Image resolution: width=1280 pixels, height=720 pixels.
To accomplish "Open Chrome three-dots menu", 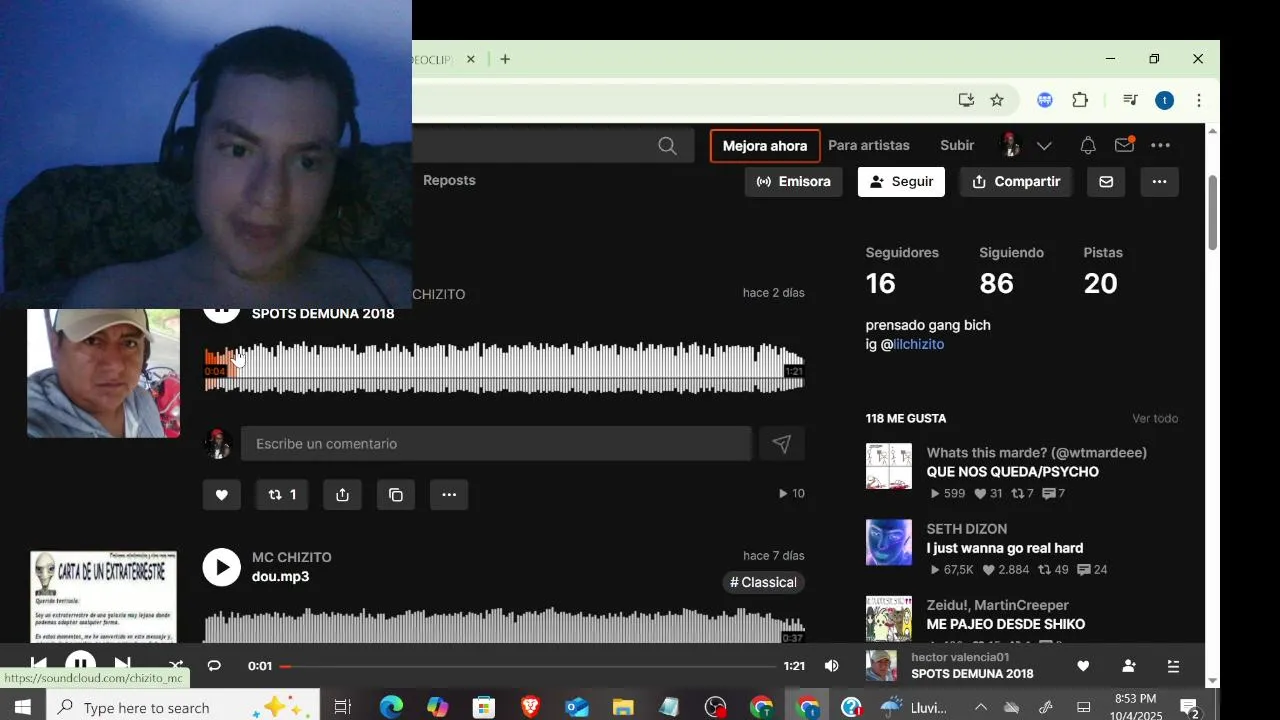I will coord(1198,100).
